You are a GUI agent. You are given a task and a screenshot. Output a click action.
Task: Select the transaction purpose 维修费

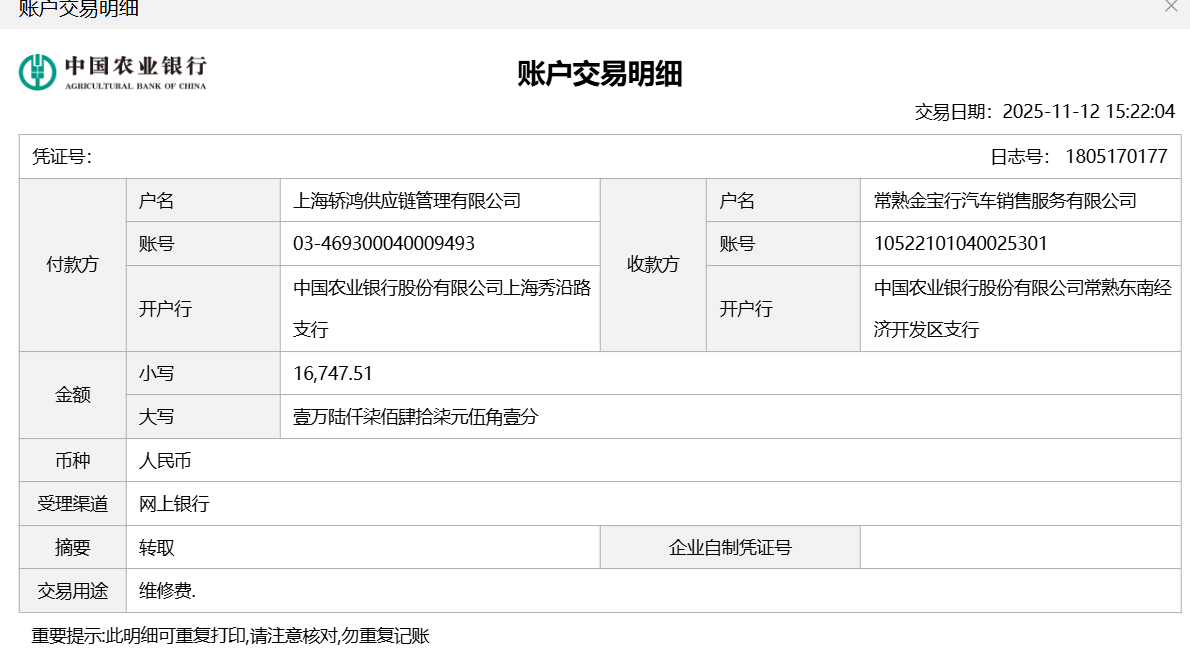167,591
